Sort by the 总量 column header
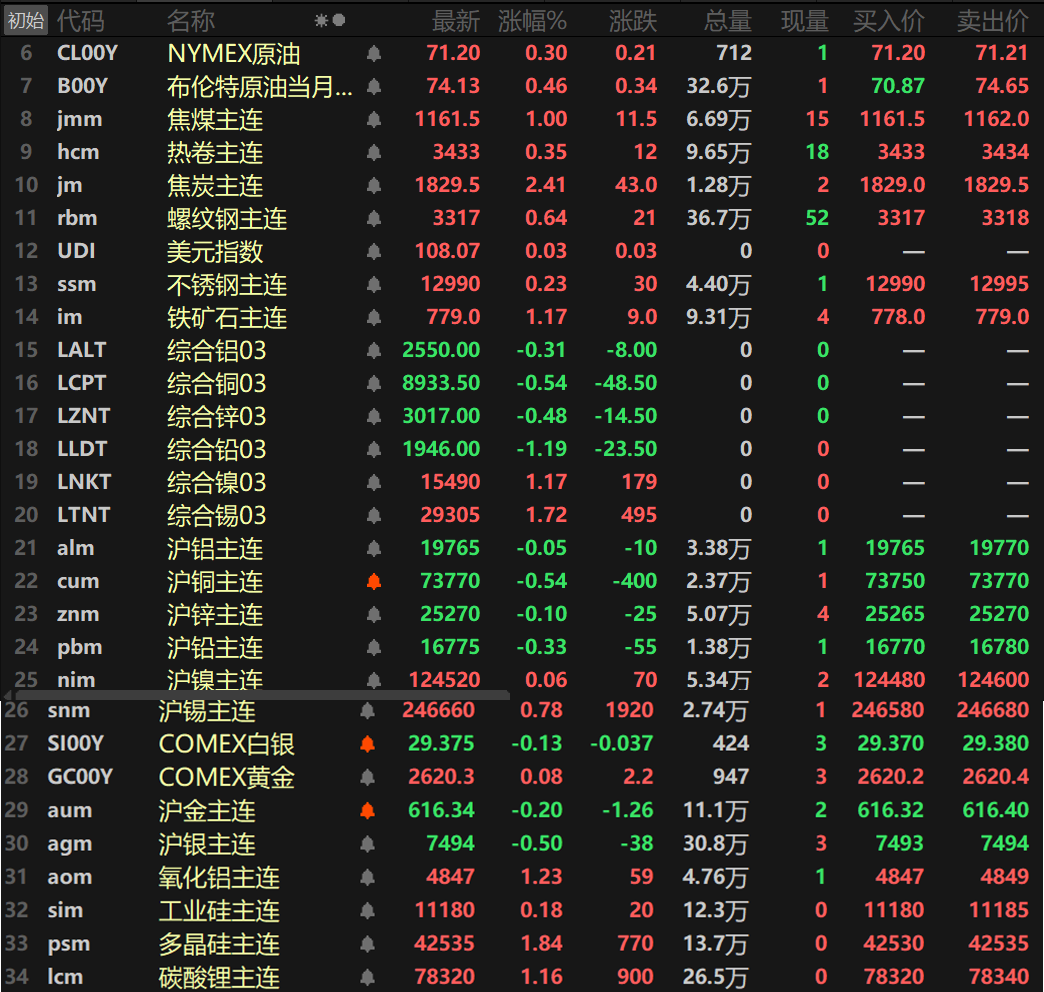Image resolution: width=1044 pixels, height=992 pixels. click(727, 20)
